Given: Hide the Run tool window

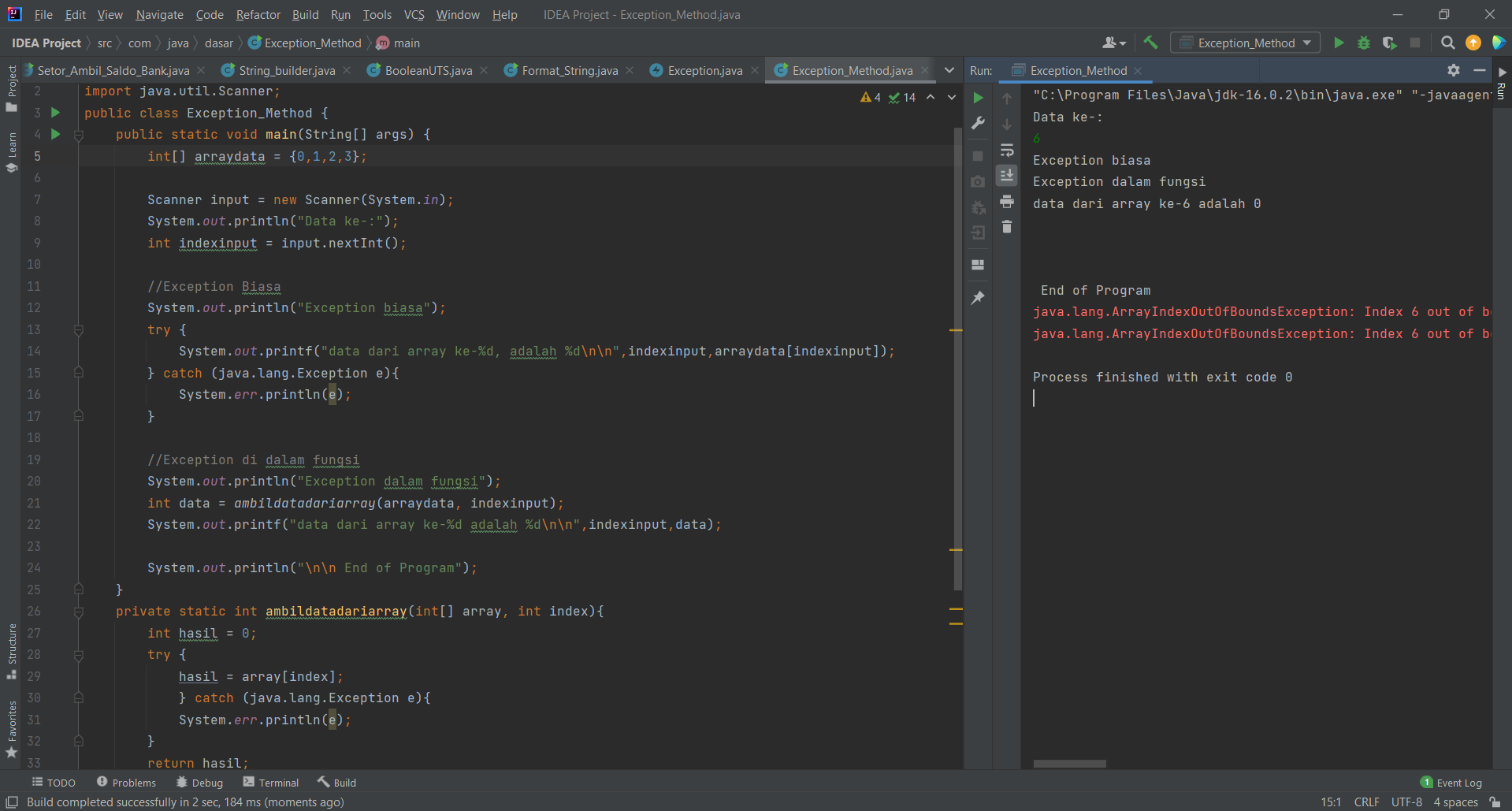Looking at the screenshot, I should [x=1480, y=70].
